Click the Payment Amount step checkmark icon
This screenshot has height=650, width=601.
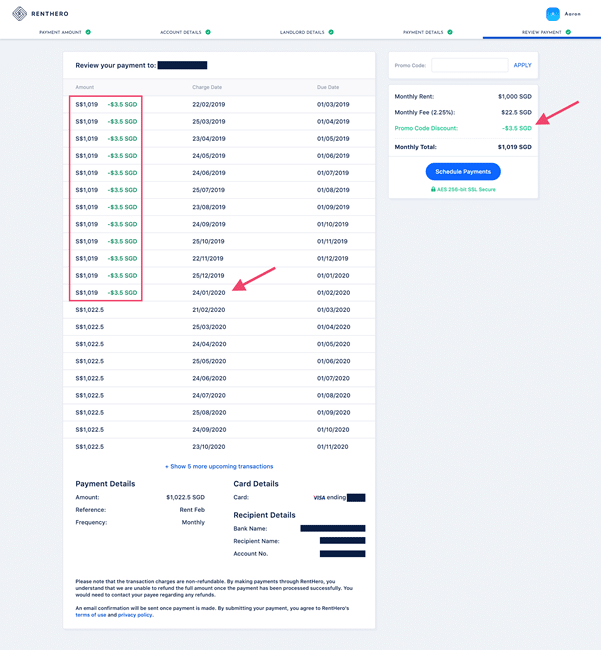tap(88, 32)
